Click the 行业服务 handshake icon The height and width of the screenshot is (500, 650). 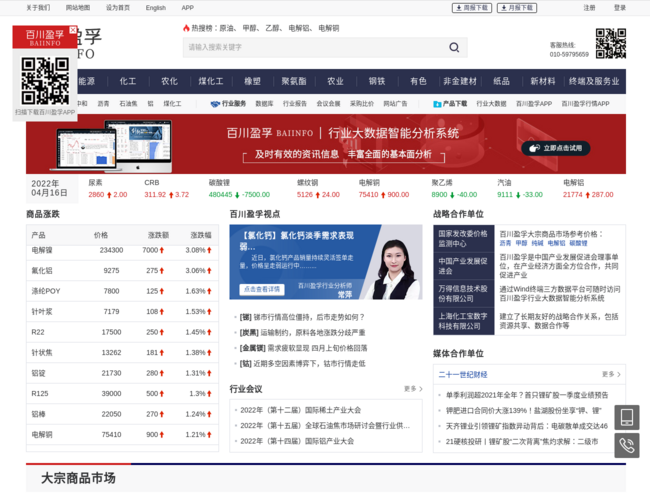[x=215, y=104]
